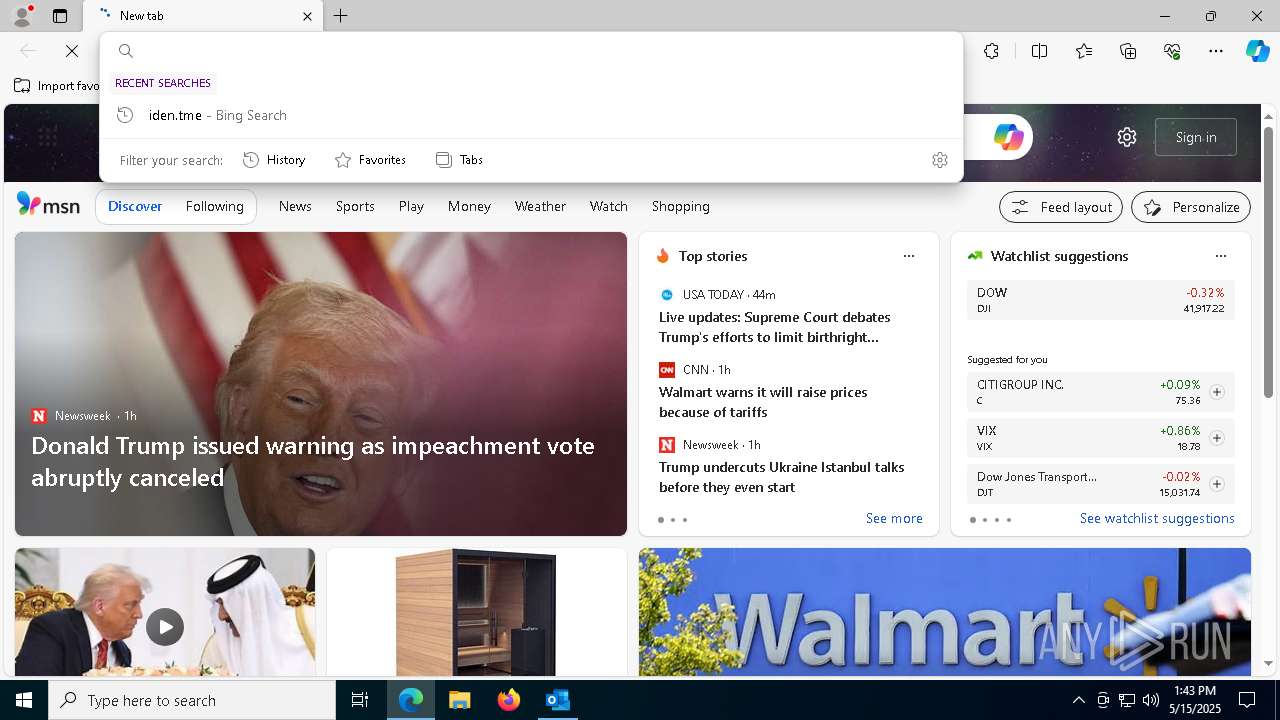Open Top stories more options menu
Viewport: 1280px width, 720px height.
909,256
